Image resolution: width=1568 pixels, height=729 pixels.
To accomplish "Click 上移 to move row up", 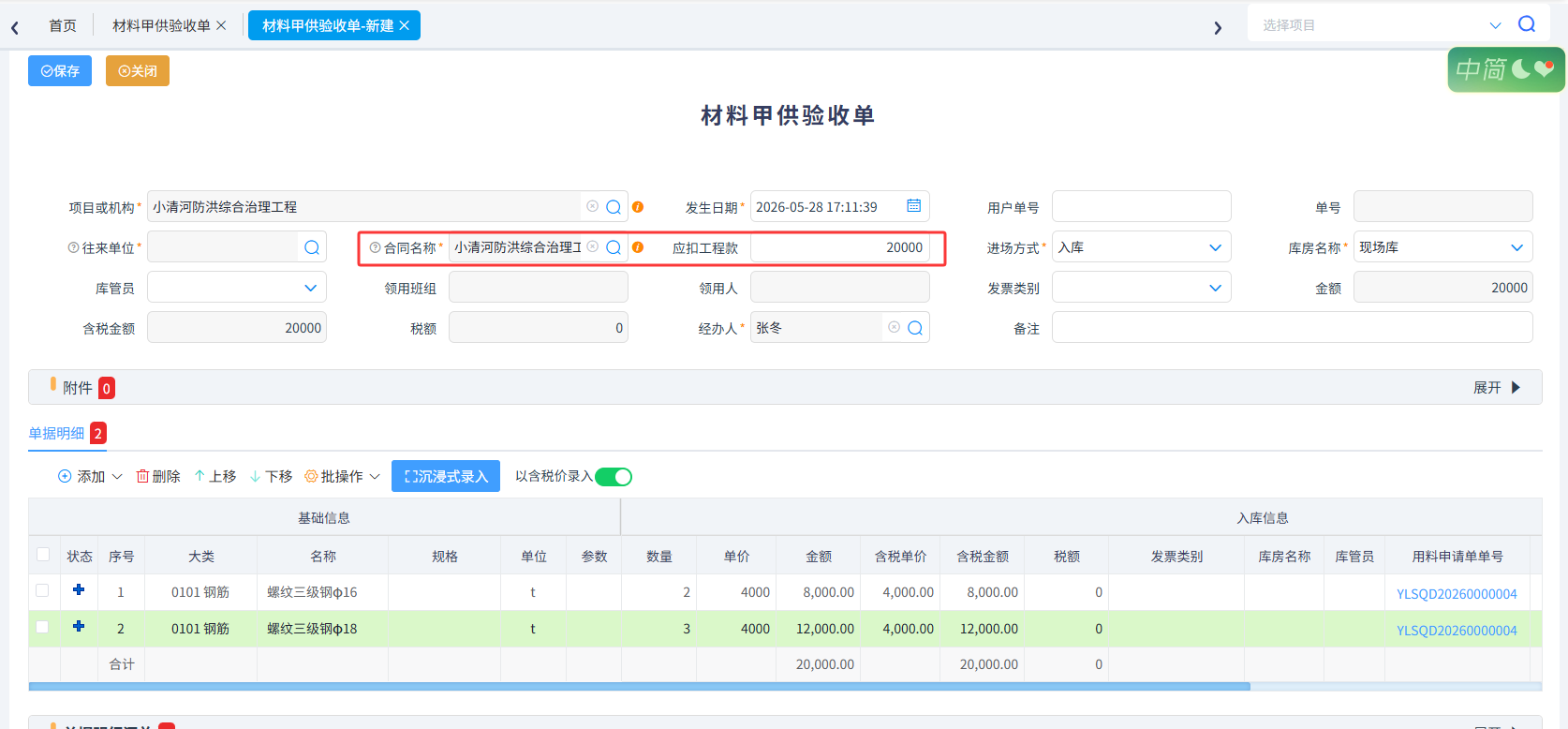I will tap(215, 476).
